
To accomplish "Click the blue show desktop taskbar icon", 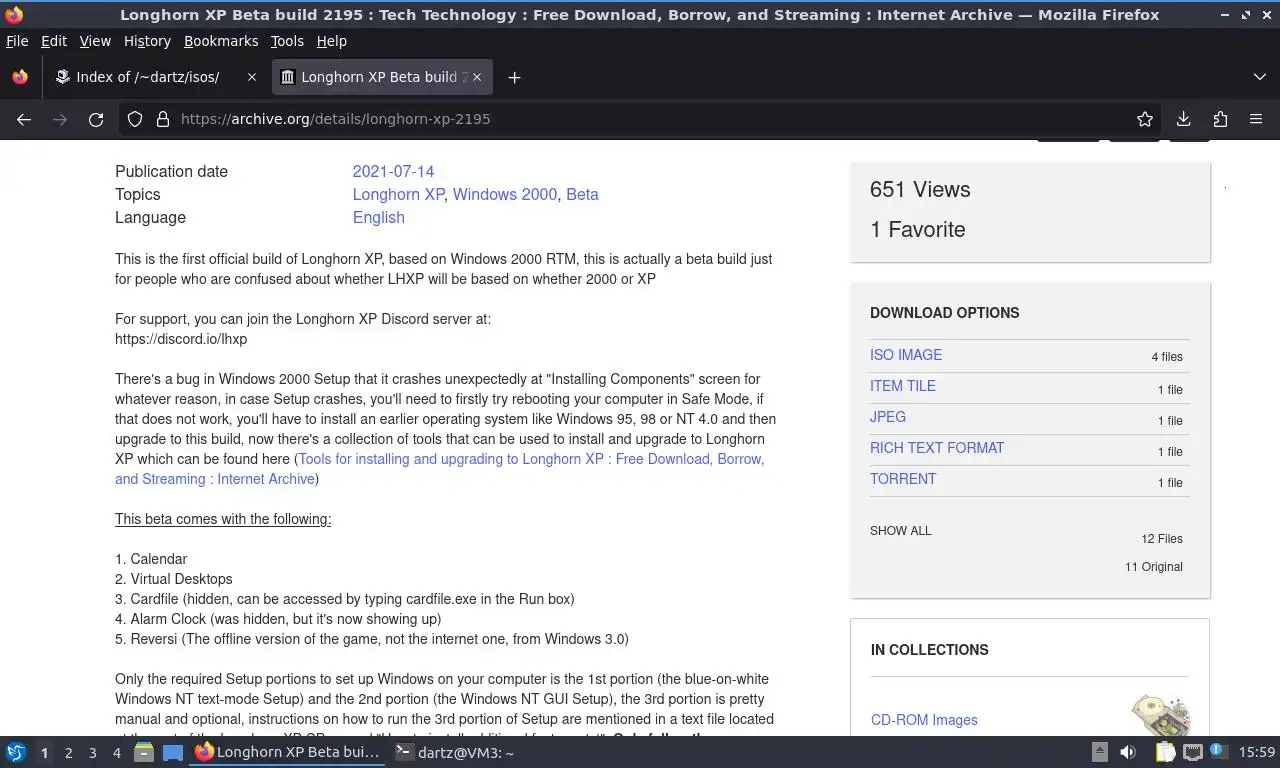I will 173,753.
